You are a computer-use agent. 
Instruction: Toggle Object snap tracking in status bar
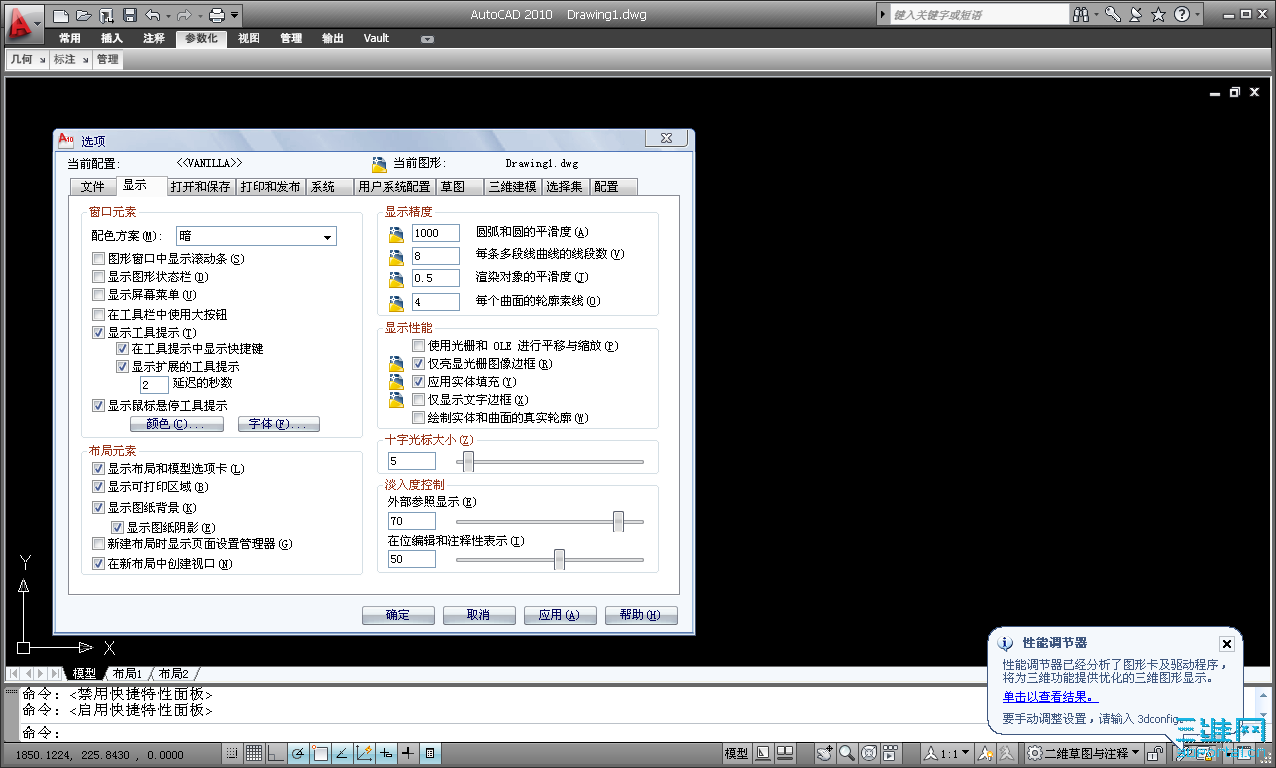point(342,753)
